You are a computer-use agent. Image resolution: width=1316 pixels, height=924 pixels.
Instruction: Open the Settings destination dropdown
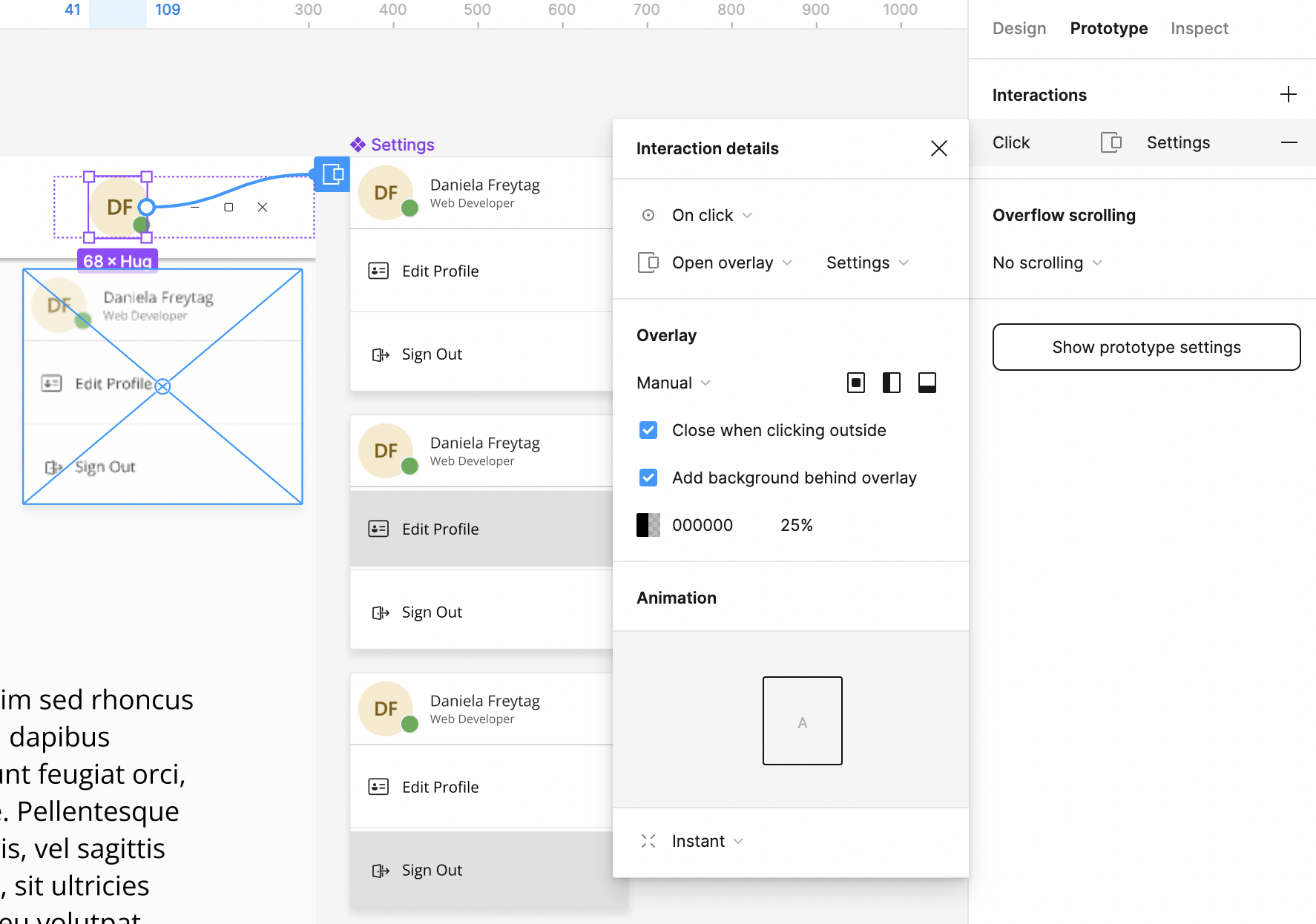click(867, 263)
